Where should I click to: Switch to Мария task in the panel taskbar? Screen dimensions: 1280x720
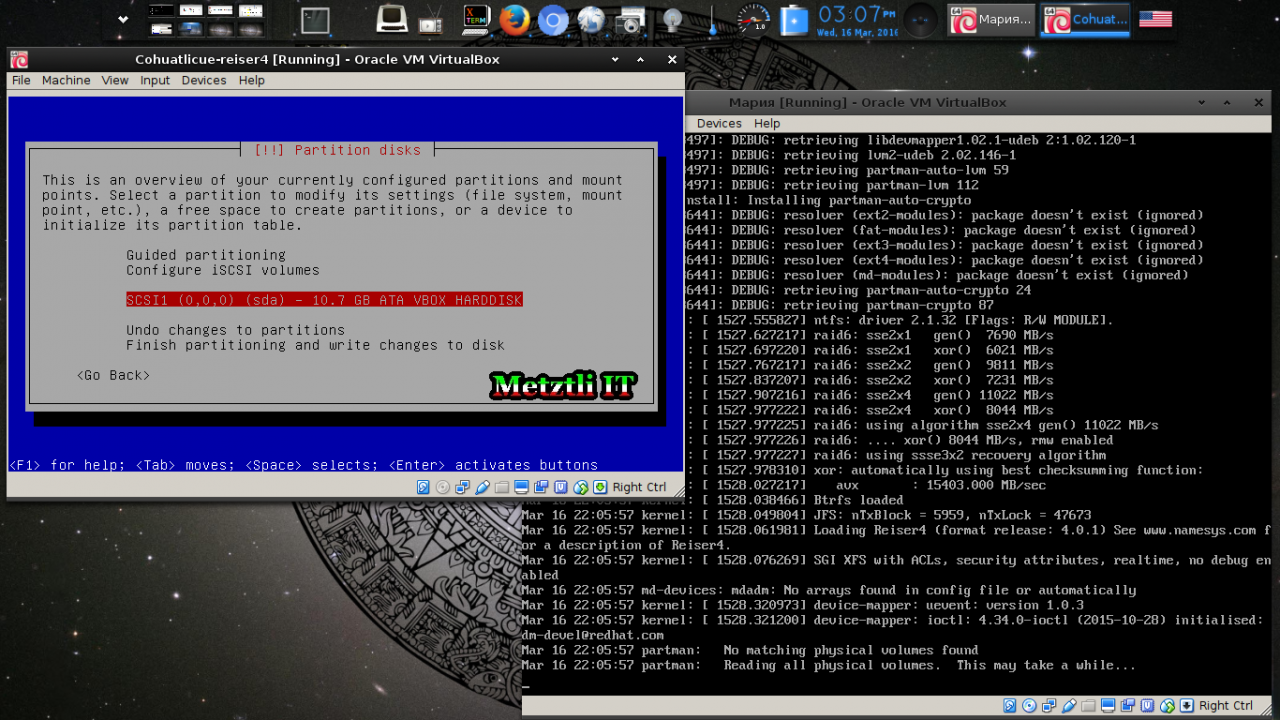pyautogui.click(x=991, y=19)
